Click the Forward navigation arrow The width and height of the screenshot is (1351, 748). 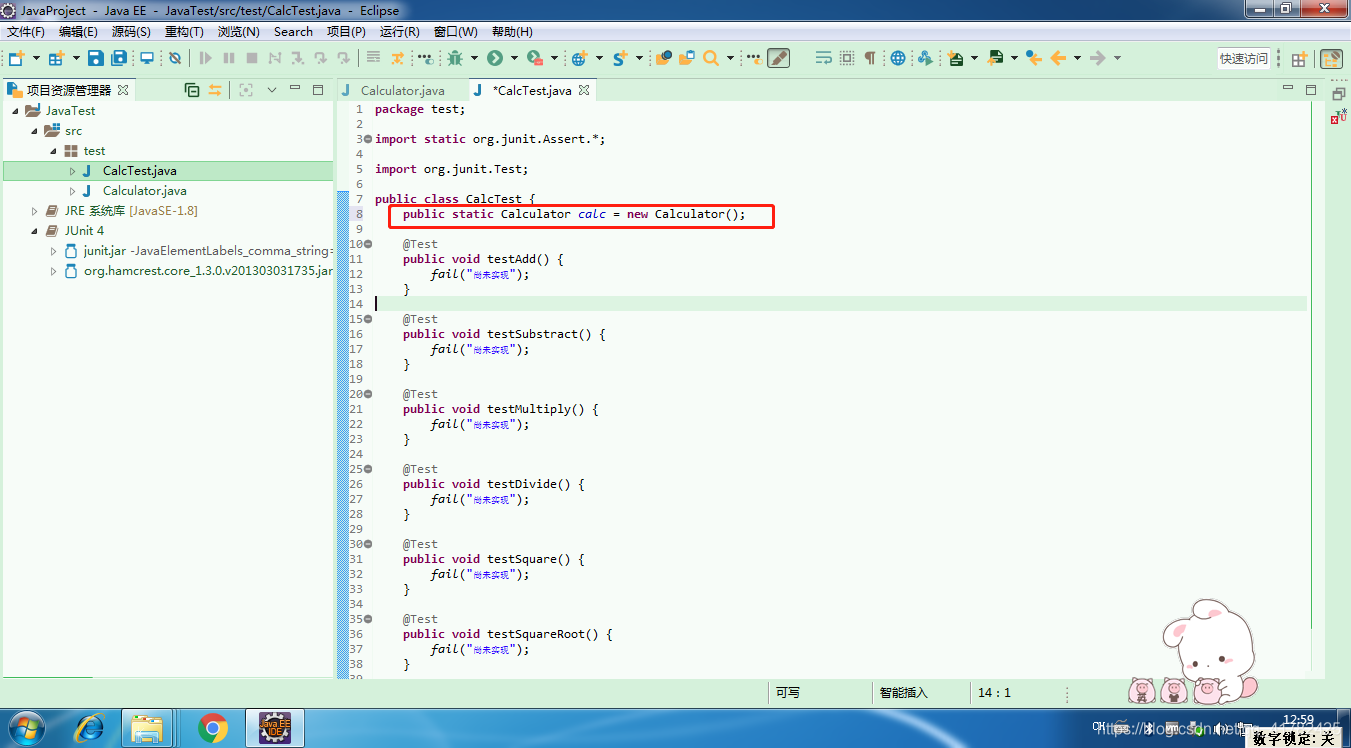click(x=1097, y=58)
